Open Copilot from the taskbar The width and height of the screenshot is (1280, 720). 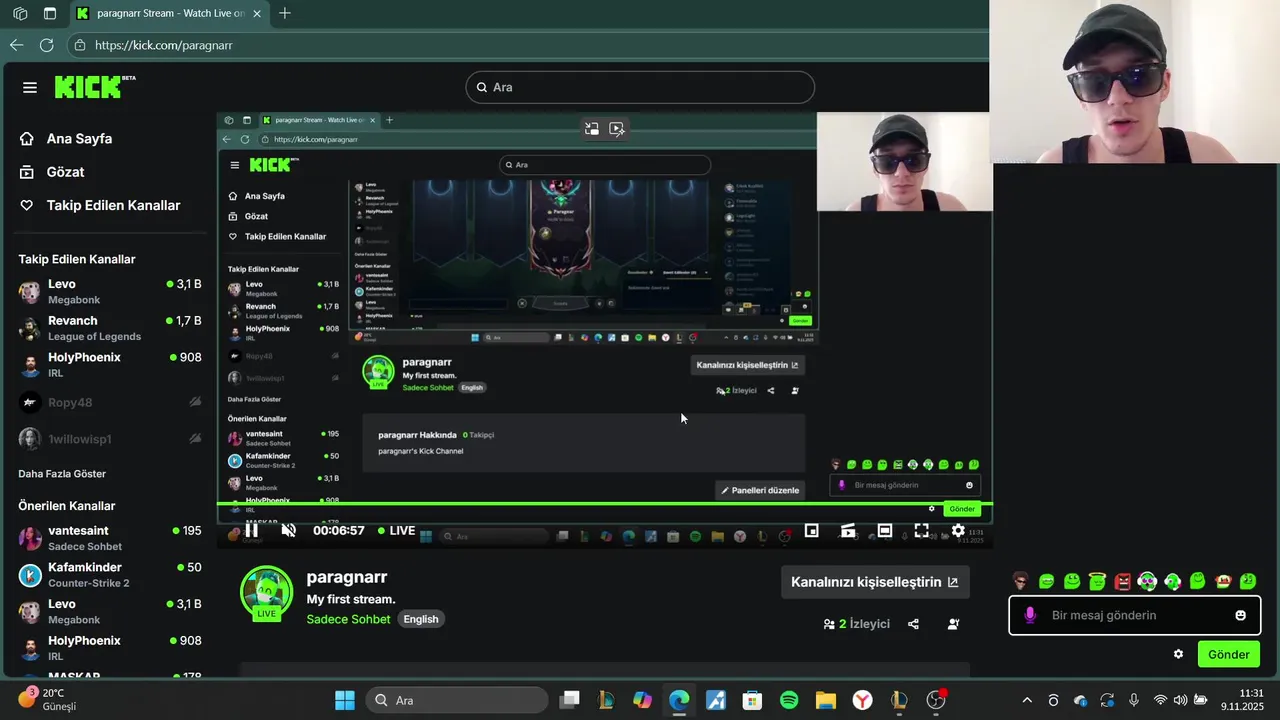642,700
